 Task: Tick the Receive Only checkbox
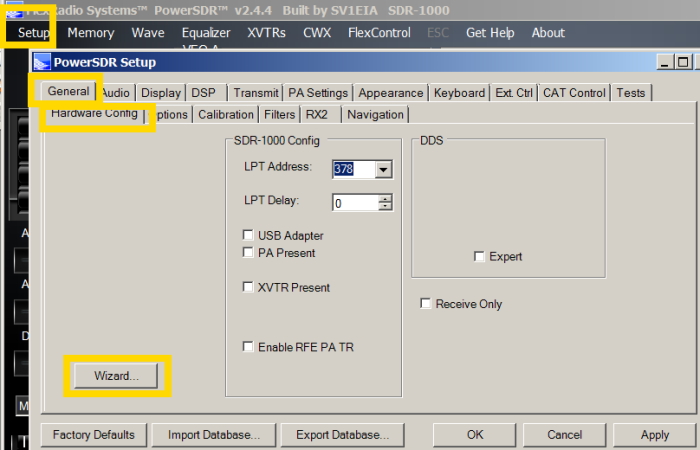[x=425, y=304]
